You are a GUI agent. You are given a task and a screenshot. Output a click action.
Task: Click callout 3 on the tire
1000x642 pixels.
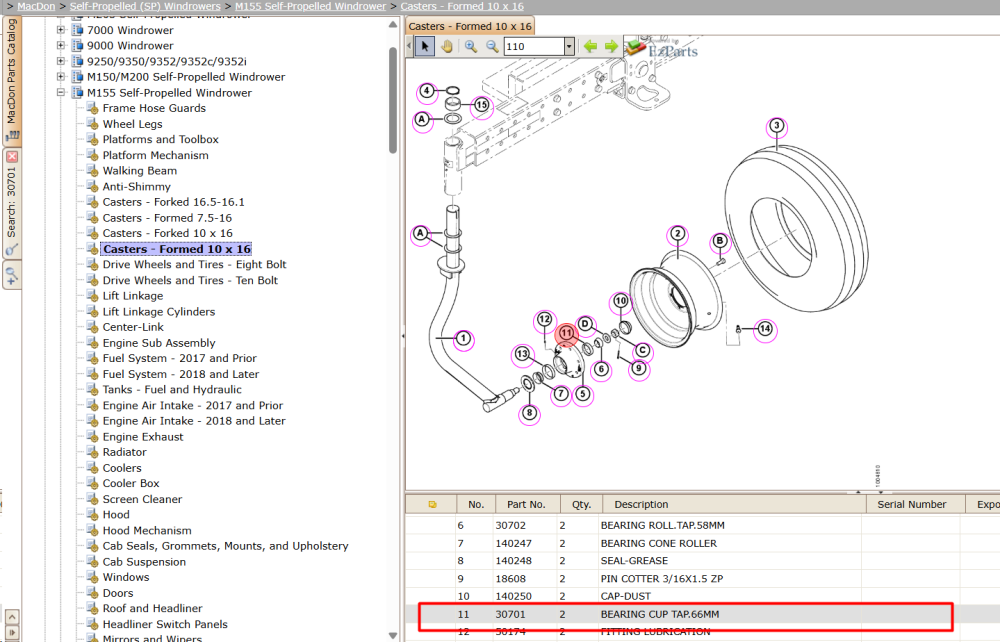(x=776, y=126)
